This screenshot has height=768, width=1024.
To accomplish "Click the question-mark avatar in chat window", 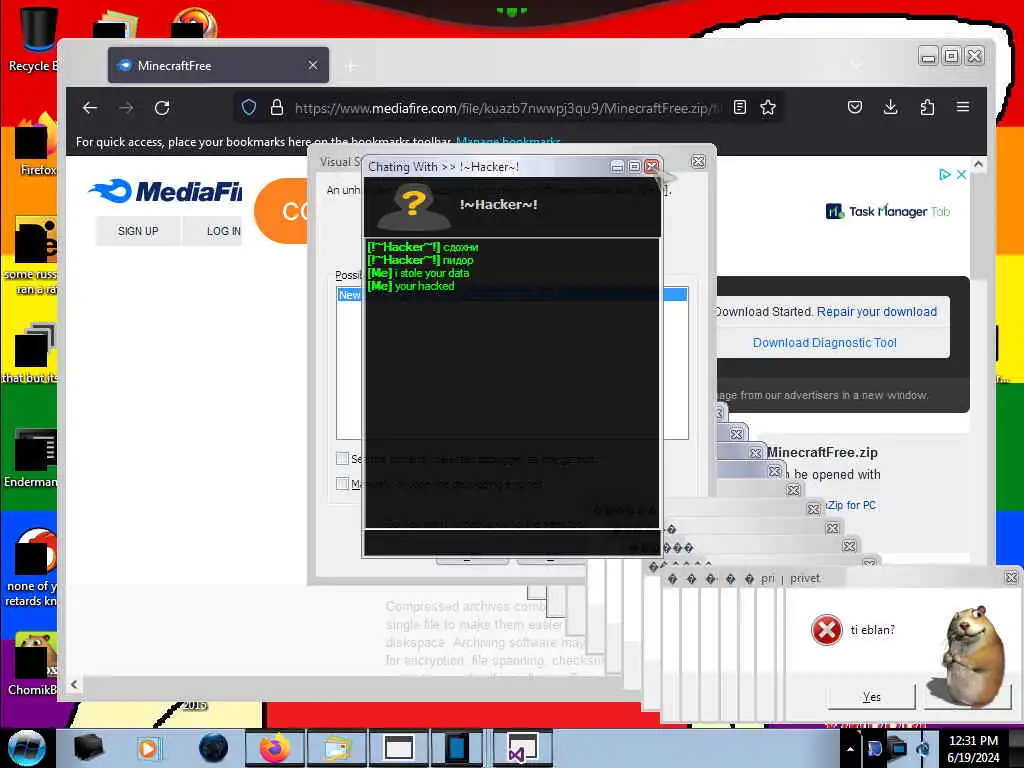I will click(413, 206).
